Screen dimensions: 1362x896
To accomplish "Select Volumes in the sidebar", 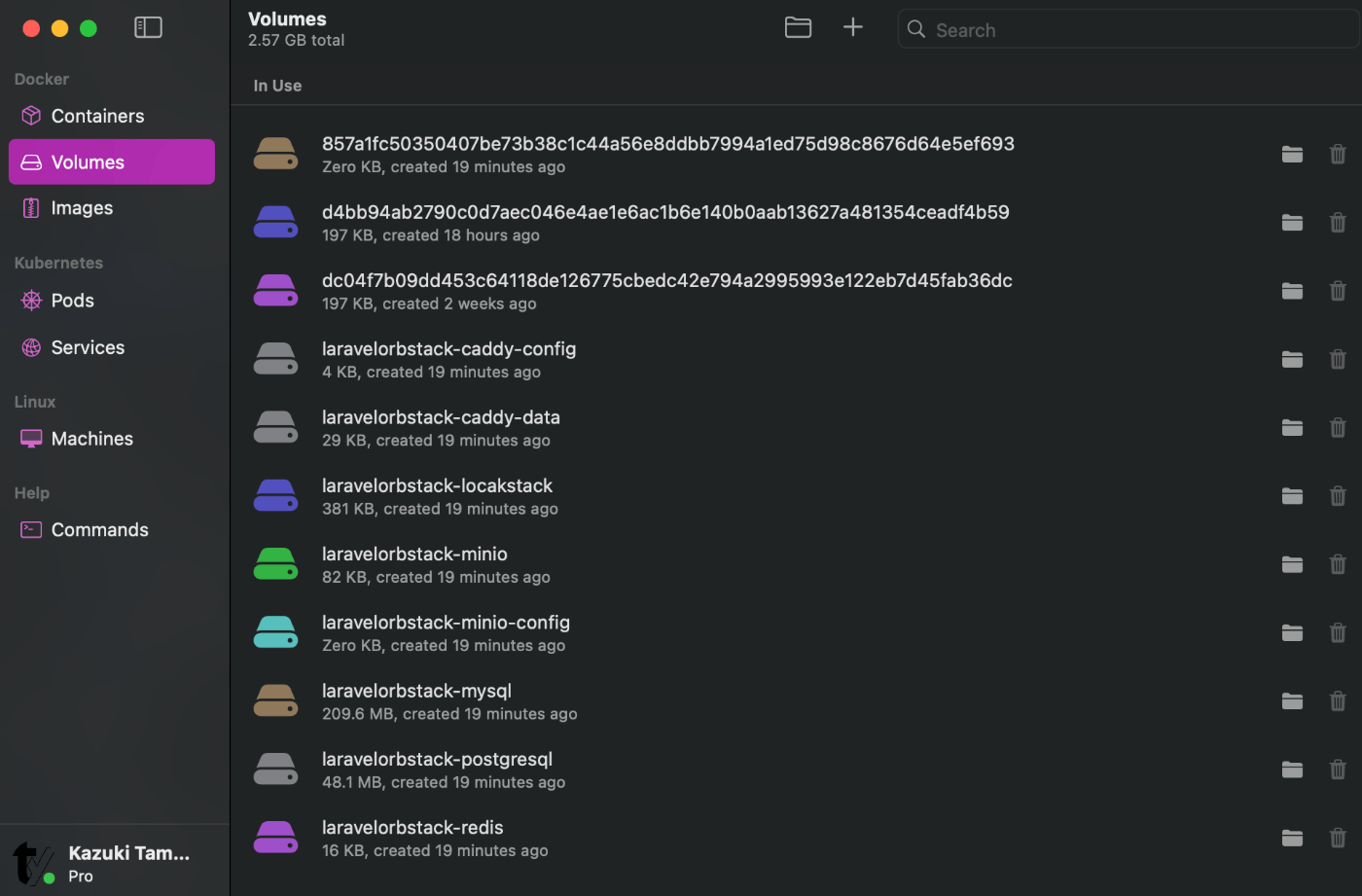I will [x=112, y=161].
